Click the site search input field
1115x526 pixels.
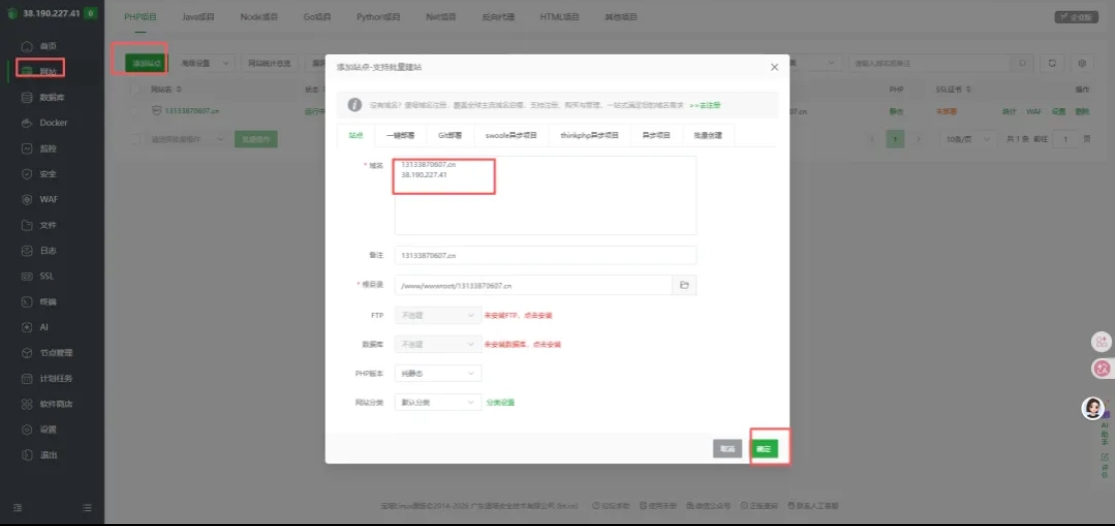pyautogui.click(x=930, y=63)
